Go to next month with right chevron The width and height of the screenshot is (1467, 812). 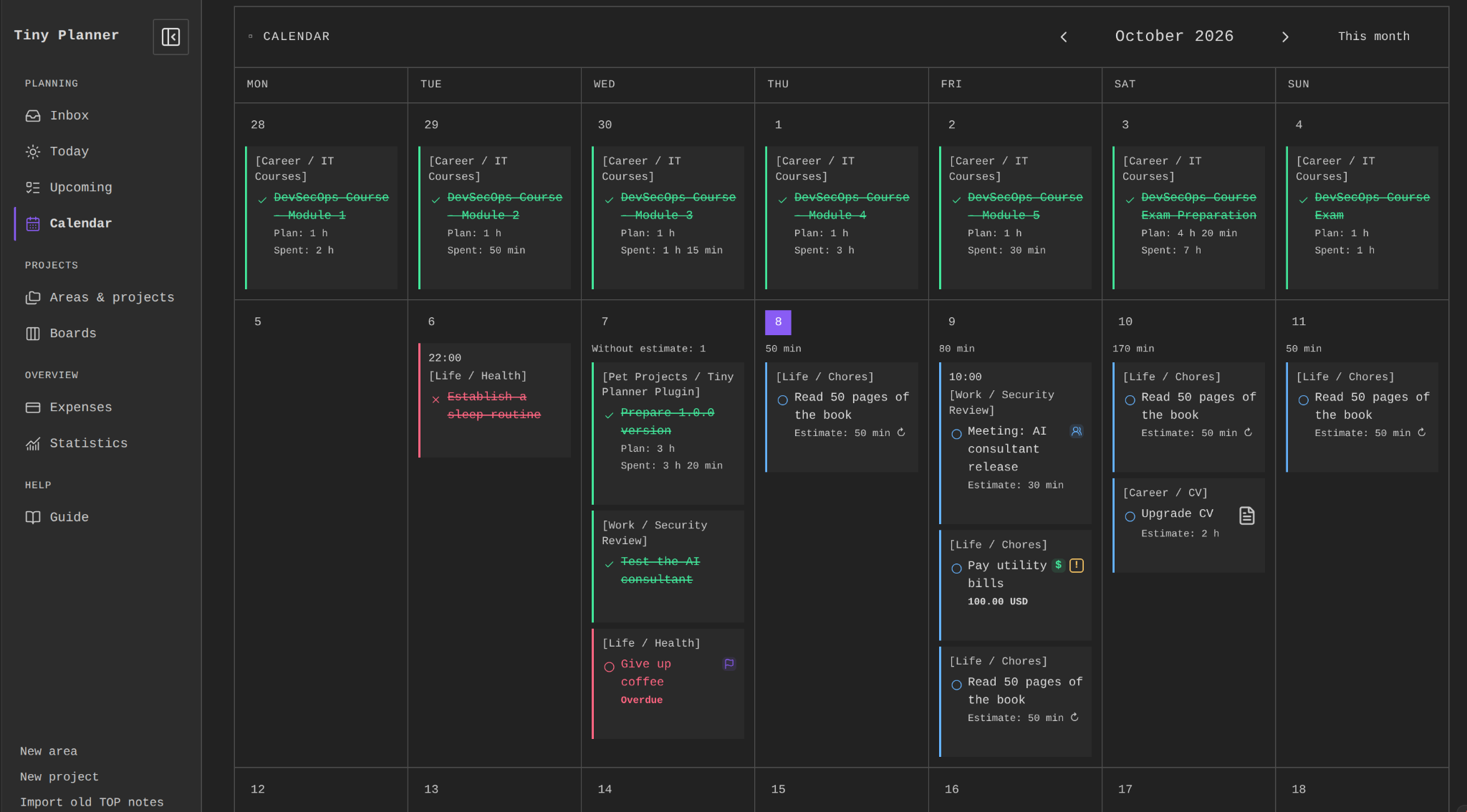(1285, 37)
